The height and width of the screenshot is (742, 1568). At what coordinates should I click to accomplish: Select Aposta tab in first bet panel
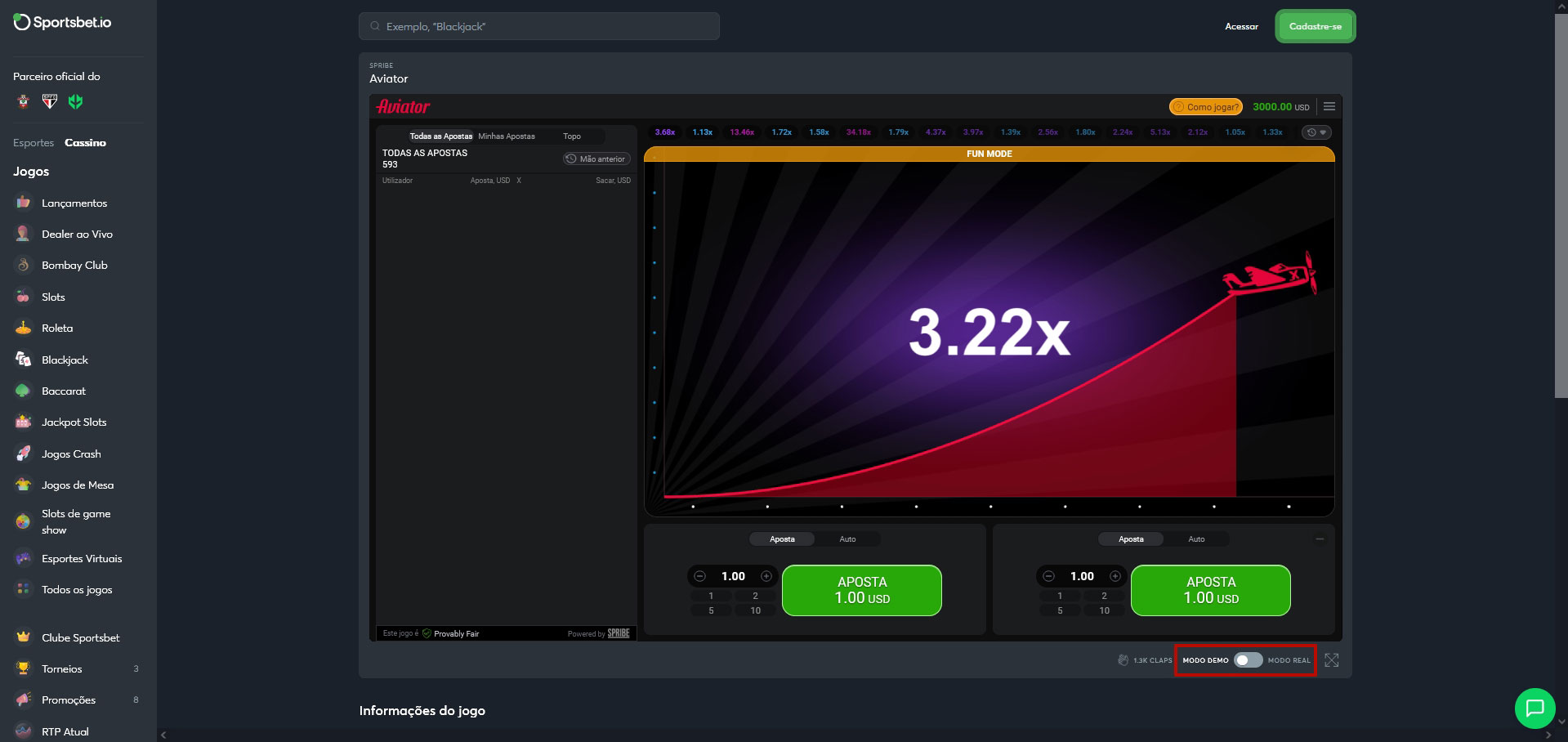[x=782, y=539]
